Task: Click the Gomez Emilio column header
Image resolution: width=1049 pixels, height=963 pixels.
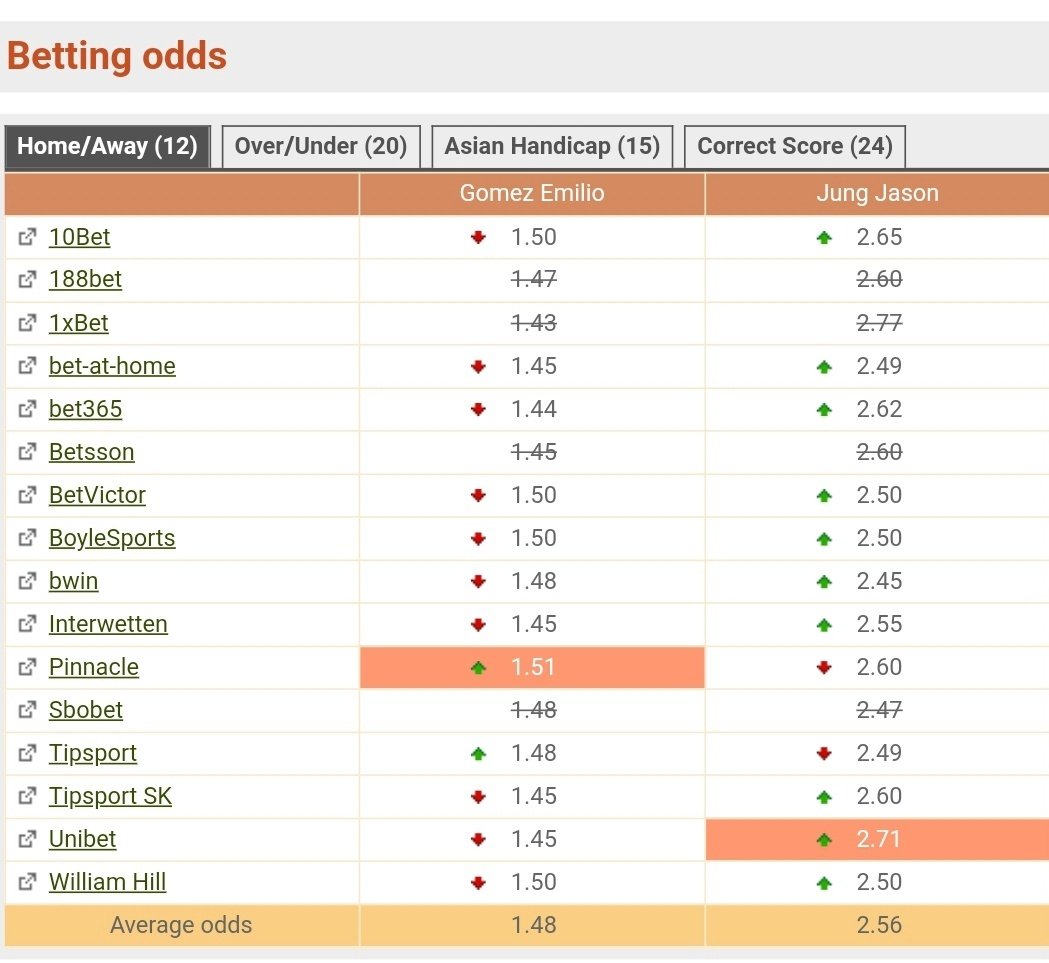Action: coord(532,194)
